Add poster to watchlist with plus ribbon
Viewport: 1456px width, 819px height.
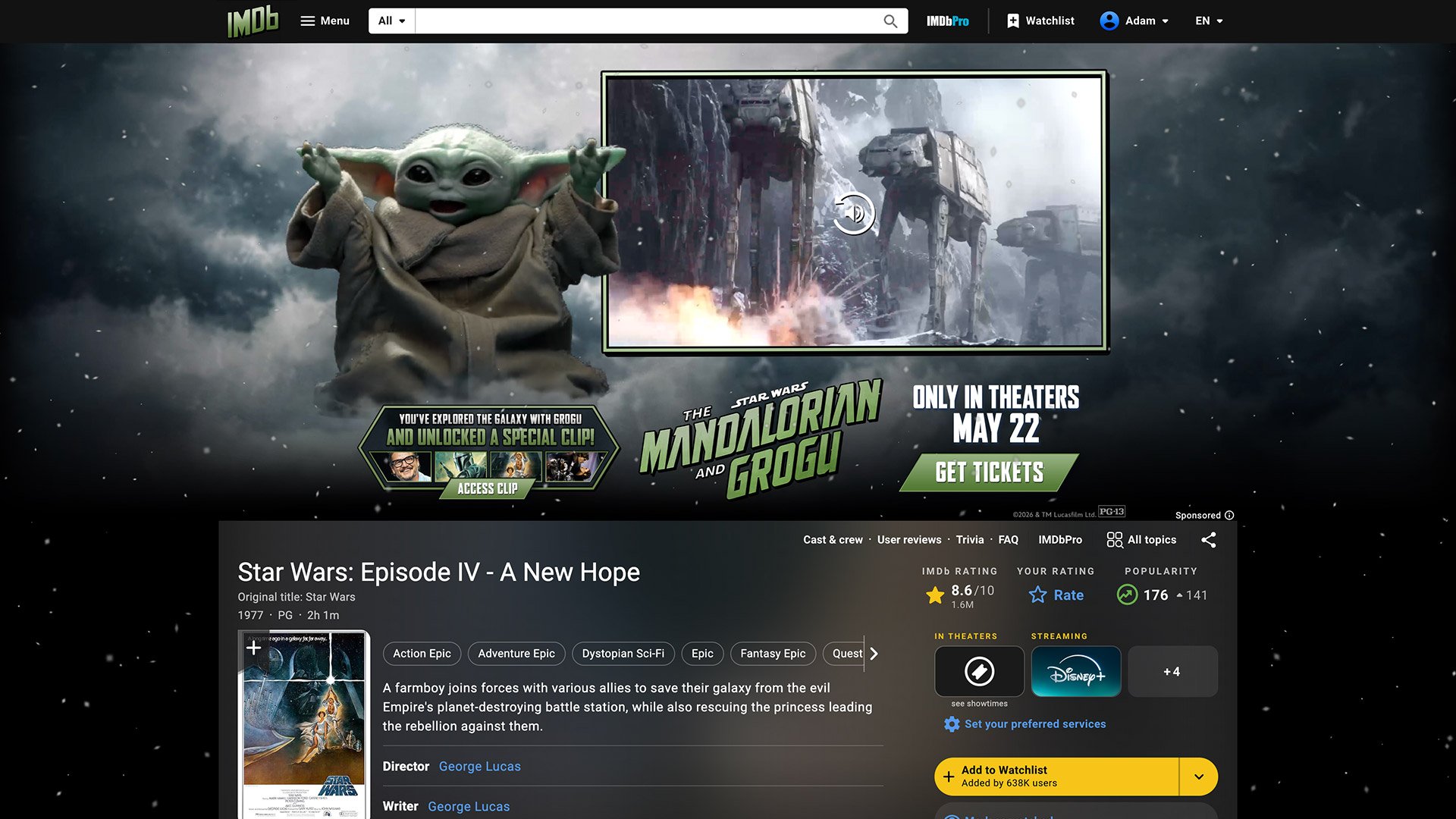[253, 647]
